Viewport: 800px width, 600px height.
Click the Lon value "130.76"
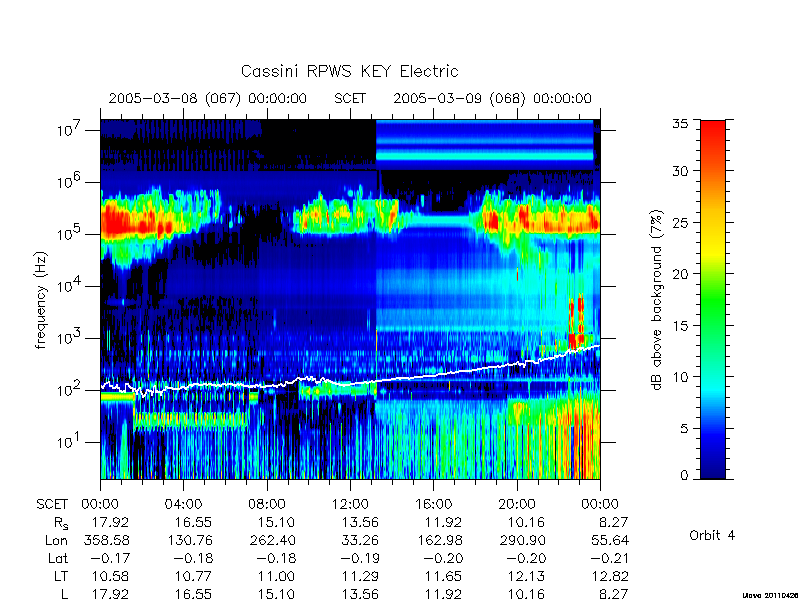click(191, 540)
